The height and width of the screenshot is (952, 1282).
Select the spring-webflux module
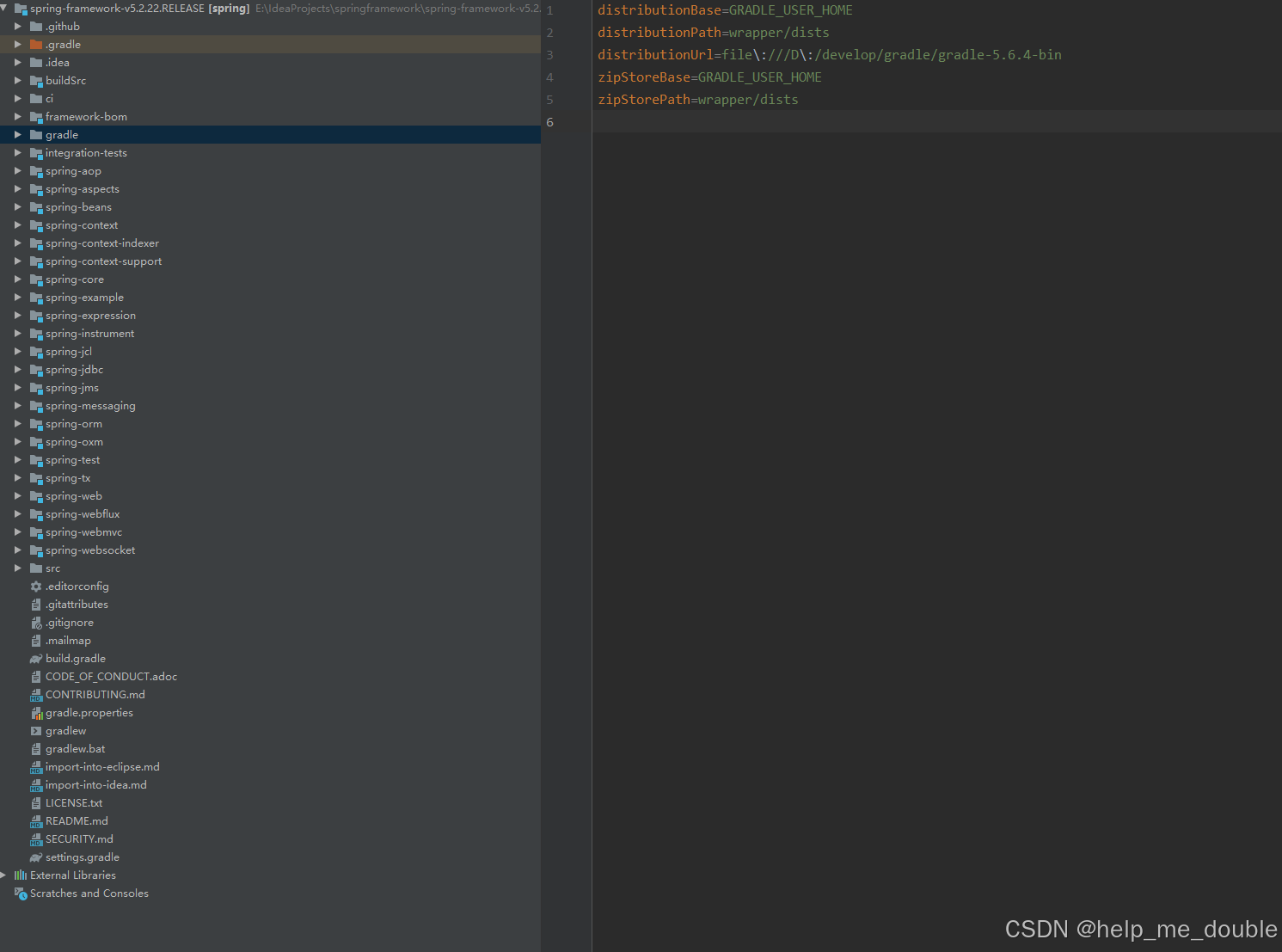pyautogui.click(x=83, y=514)
